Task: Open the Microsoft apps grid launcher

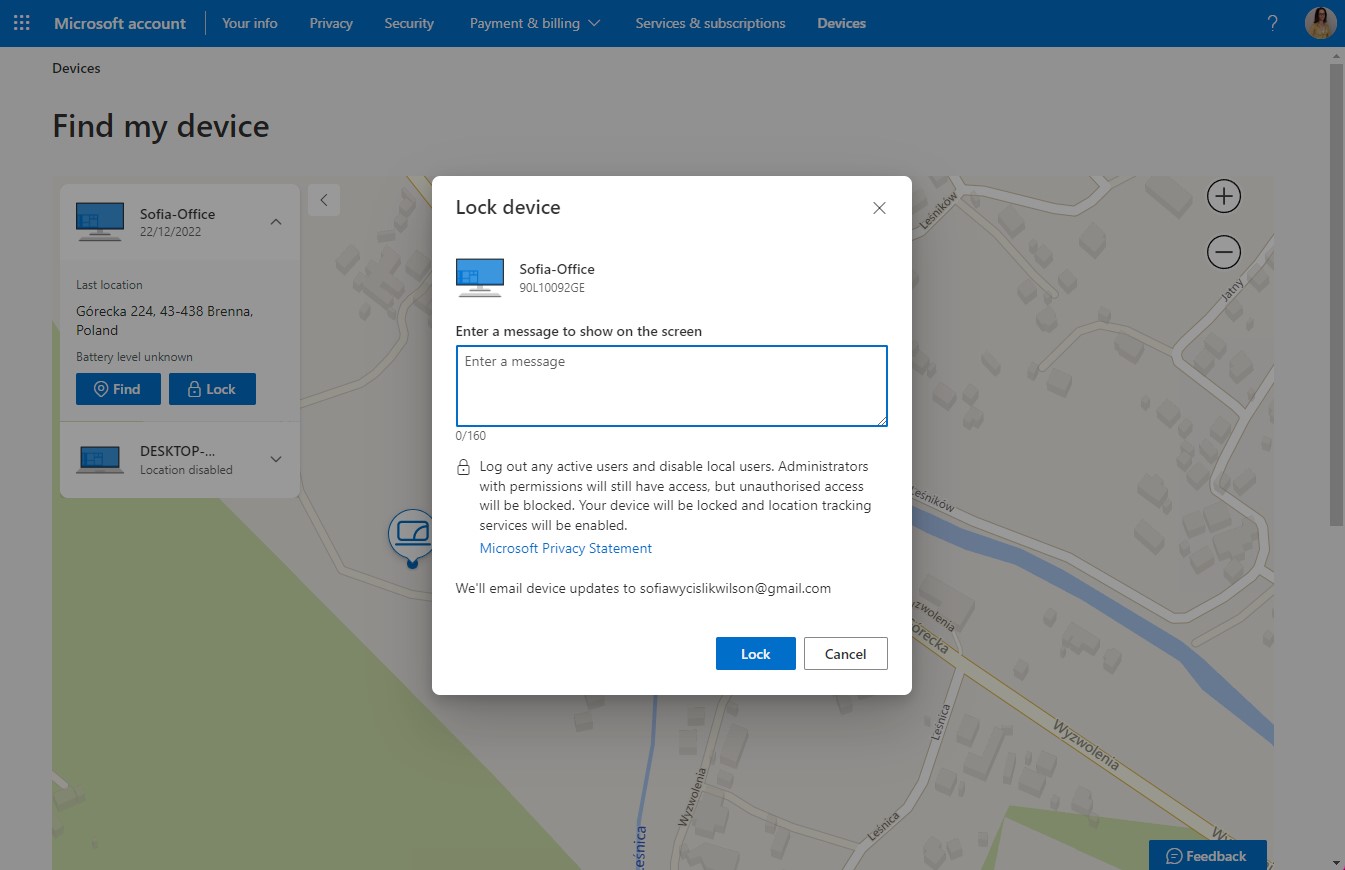Action: (x=21, y=23)
